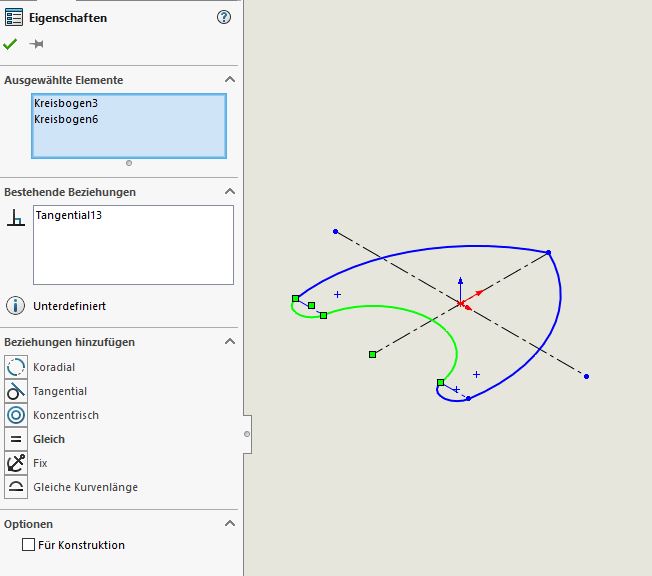652x576 pixels.
Task: Click the Eigenschaften property manager icon
Action: coord(14,17)
